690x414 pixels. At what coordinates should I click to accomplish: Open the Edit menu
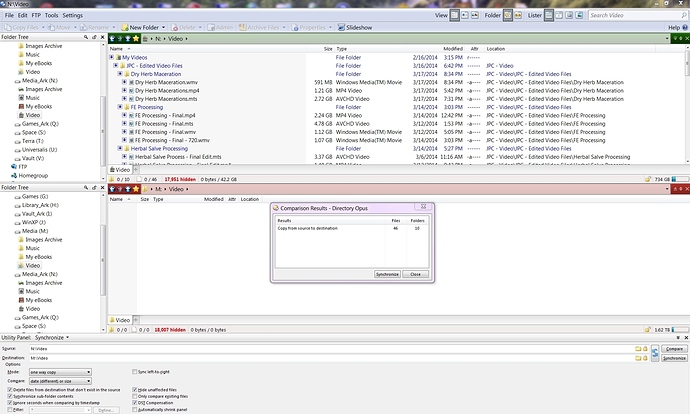(22, 15)
